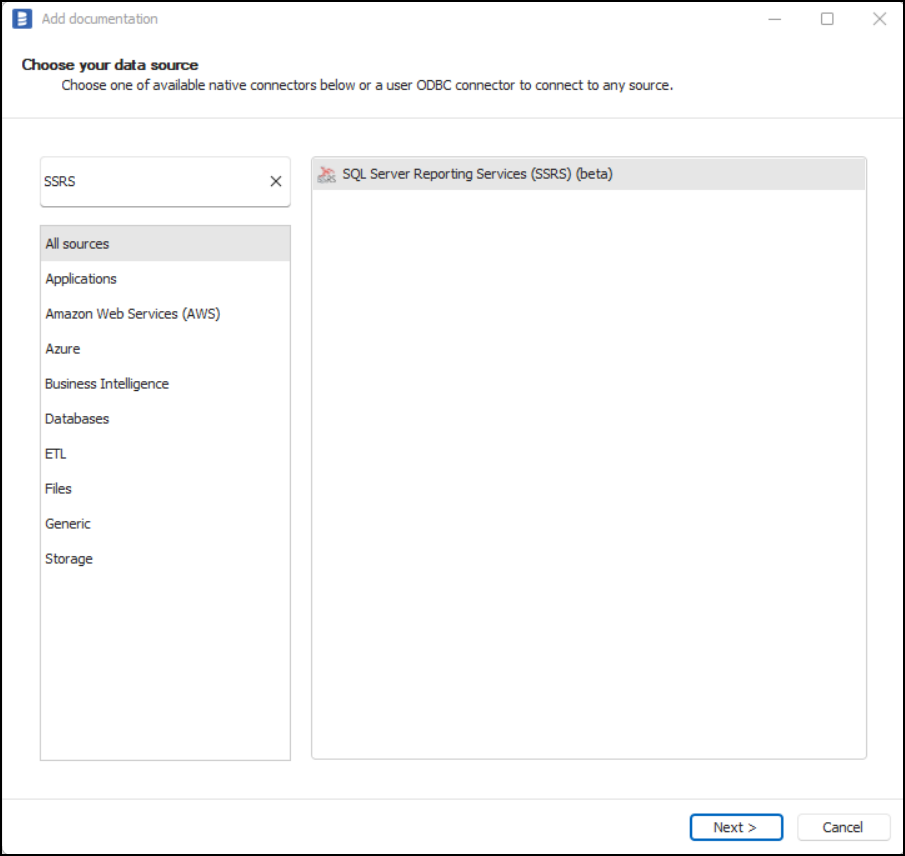Click the Dataedo app icon in title bar
Viewport: 905px width, 856px height.
(x=22, y=19)
